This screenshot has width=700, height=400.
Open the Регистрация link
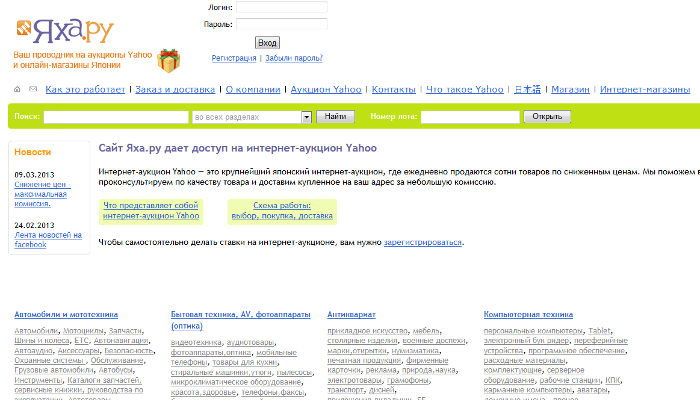[234, 58]
